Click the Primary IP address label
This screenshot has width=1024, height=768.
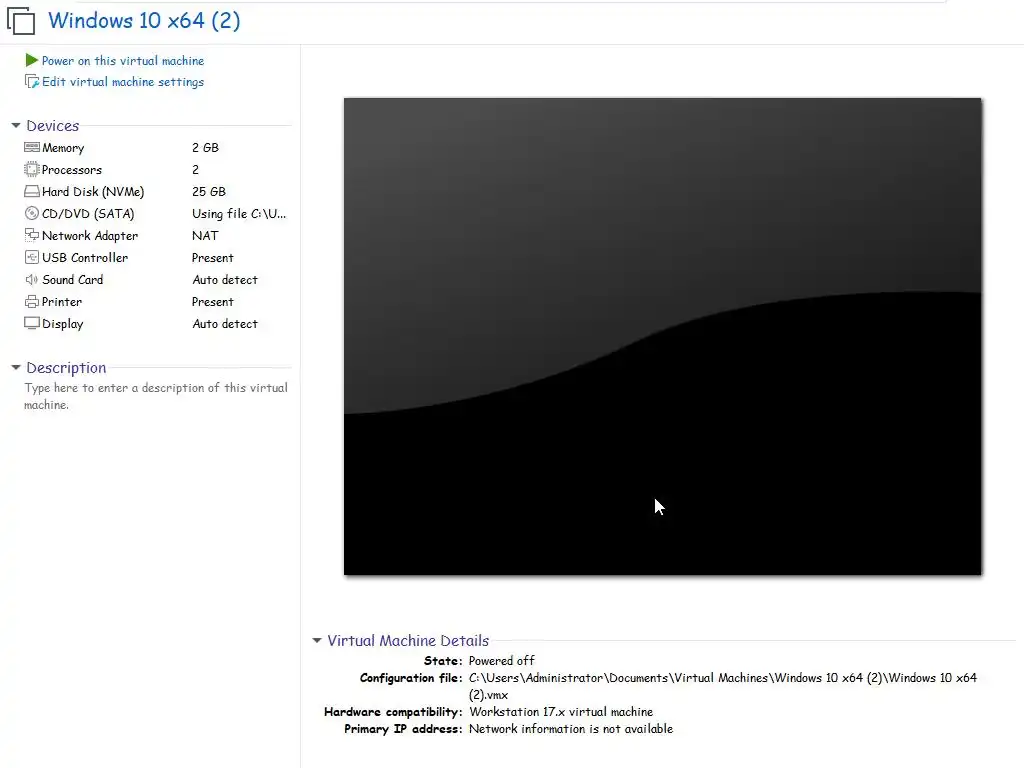(x=403, y=729)
